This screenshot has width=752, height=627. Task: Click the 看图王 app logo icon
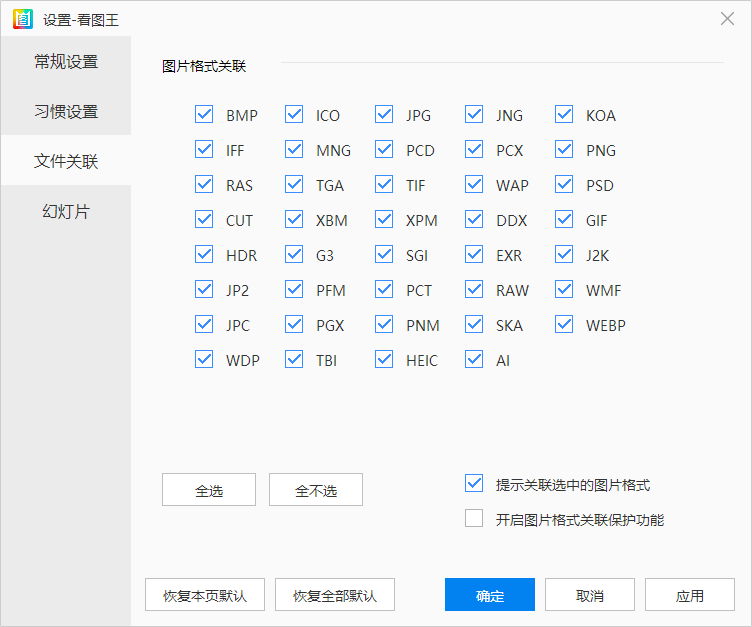[23, 19]
